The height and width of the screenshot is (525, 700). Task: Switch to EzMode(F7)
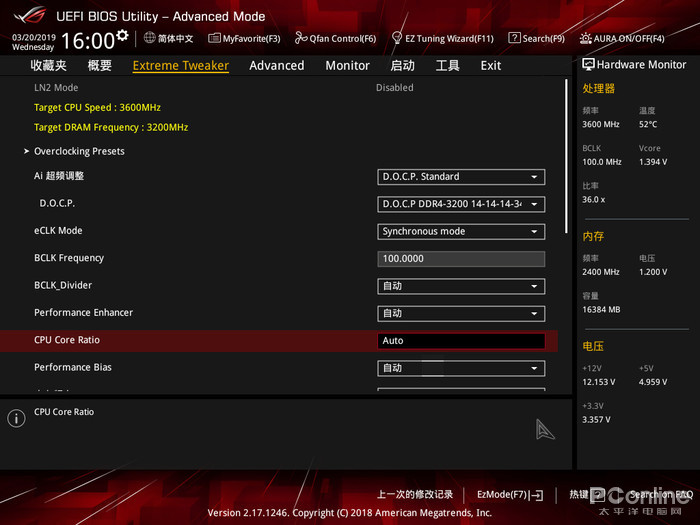pyautogui.click(x=510, y=495)
